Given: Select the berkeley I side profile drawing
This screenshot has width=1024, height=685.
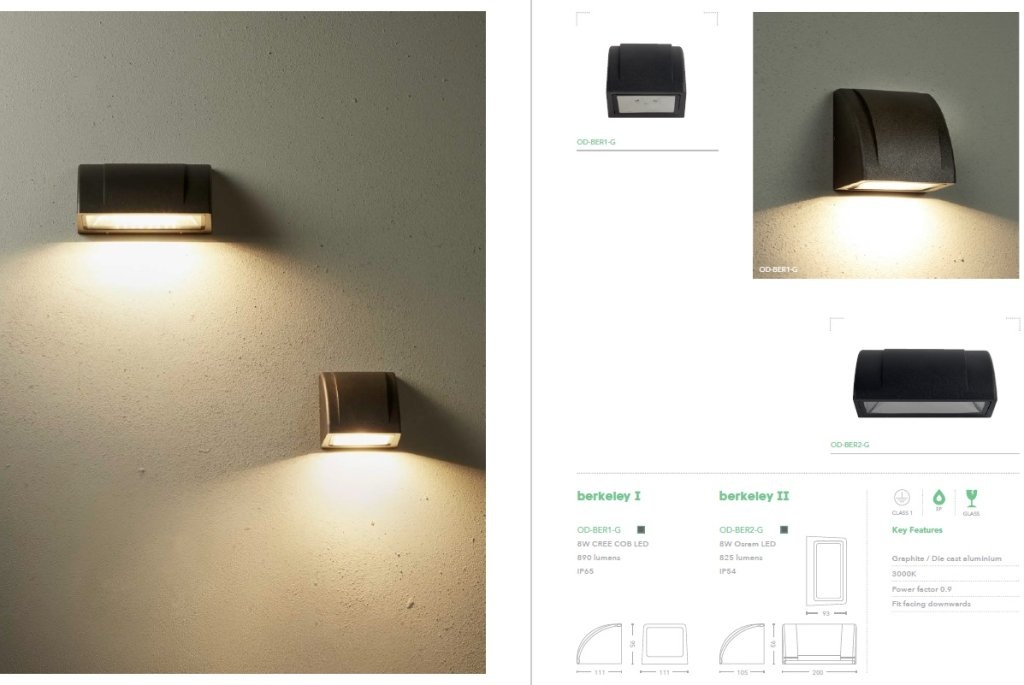Looking at the screenshot, I should point(599,644).
